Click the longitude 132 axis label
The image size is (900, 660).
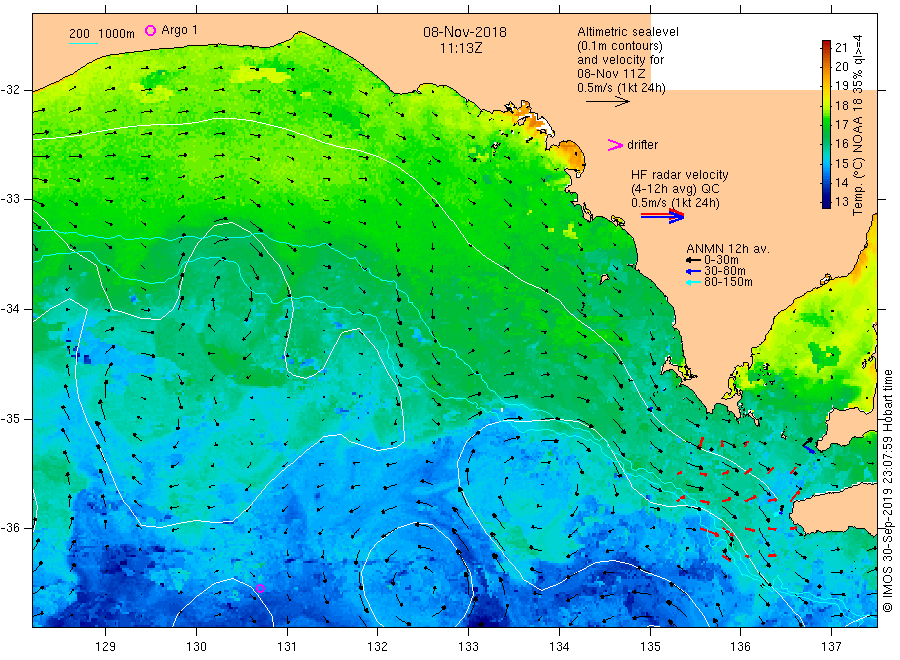pos(378,647)
